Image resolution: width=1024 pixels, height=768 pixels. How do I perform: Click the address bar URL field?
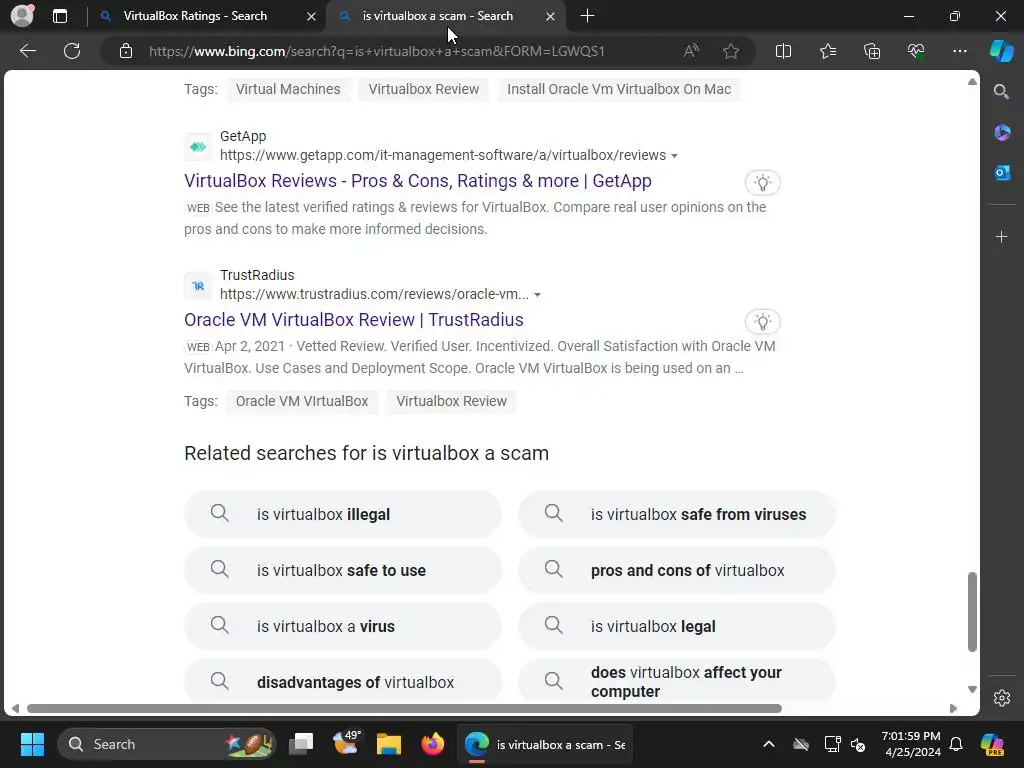pos(377,51)
